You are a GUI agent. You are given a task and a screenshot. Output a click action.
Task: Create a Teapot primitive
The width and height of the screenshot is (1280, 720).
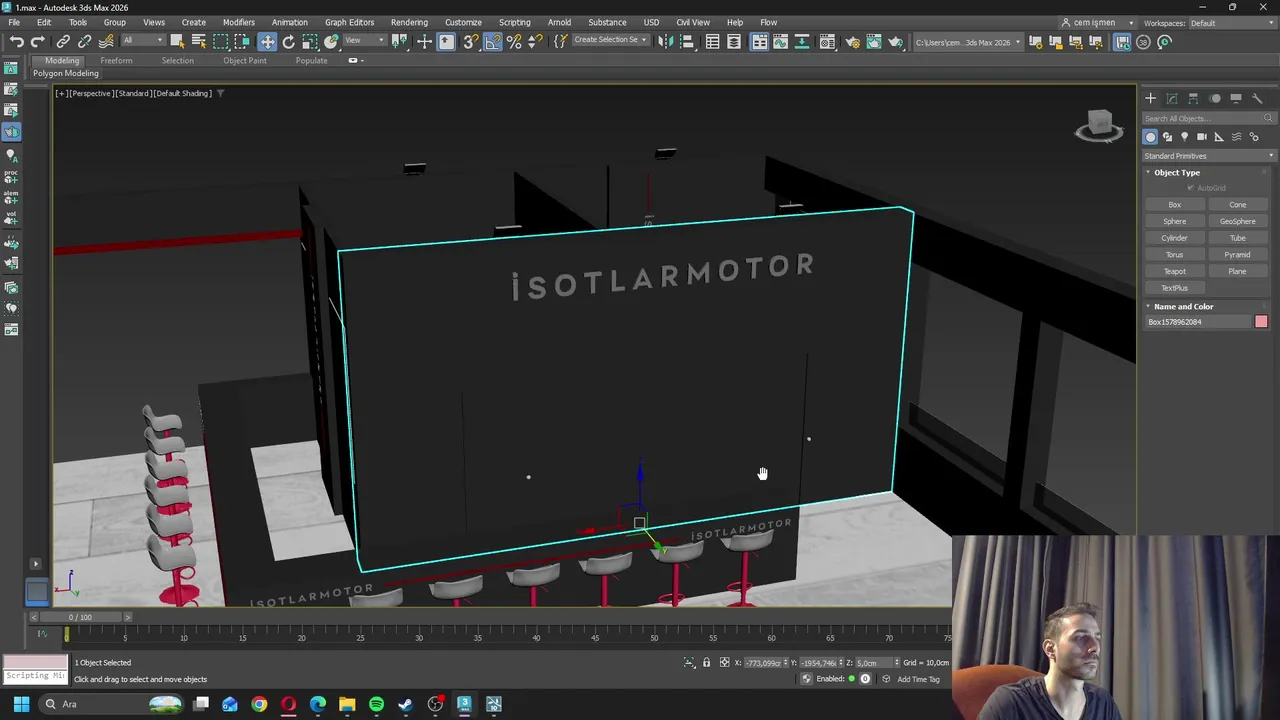[x=1175, y=272]
